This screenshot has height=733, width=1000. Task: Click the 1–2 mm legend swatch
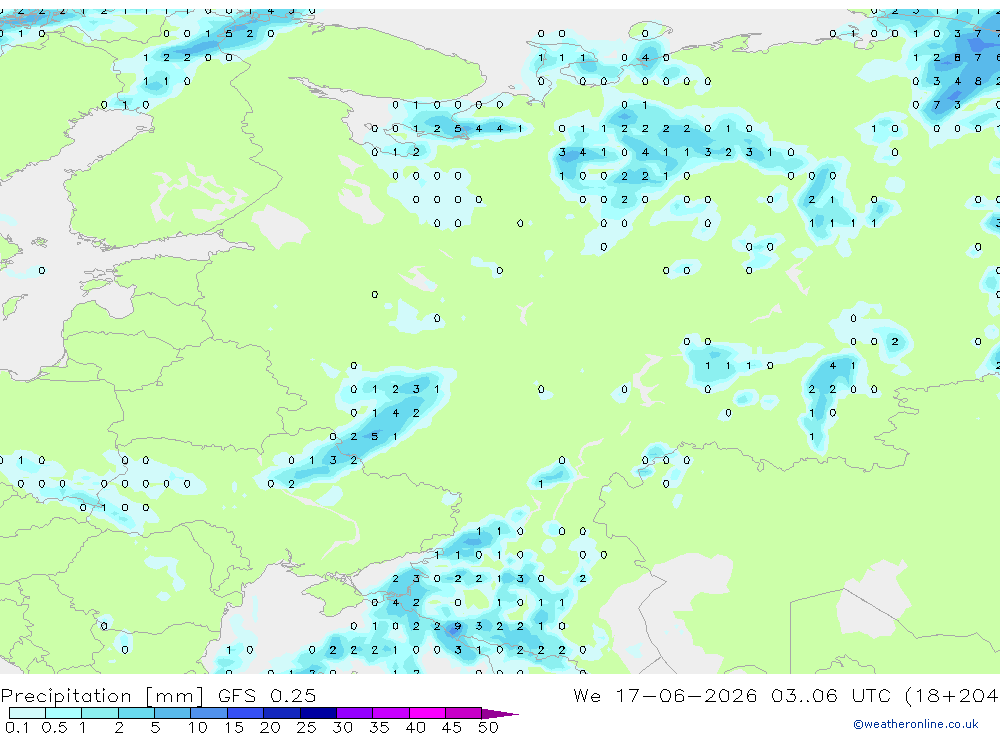tap(99, 713)
